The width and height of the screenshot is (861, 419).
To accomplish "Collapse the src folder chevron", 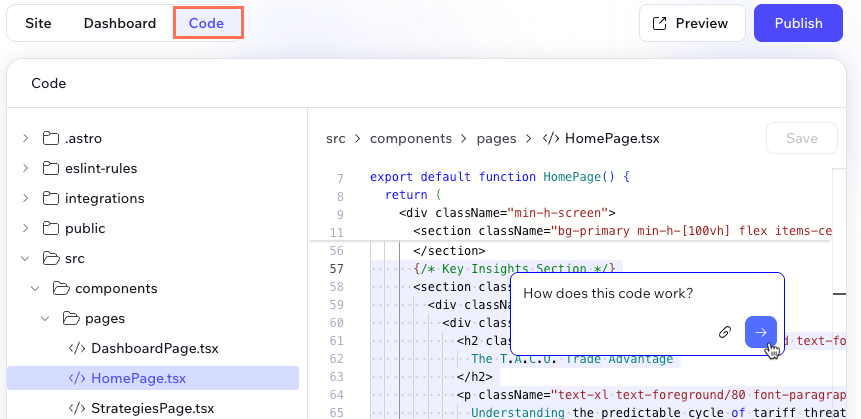I will point(25,258).
